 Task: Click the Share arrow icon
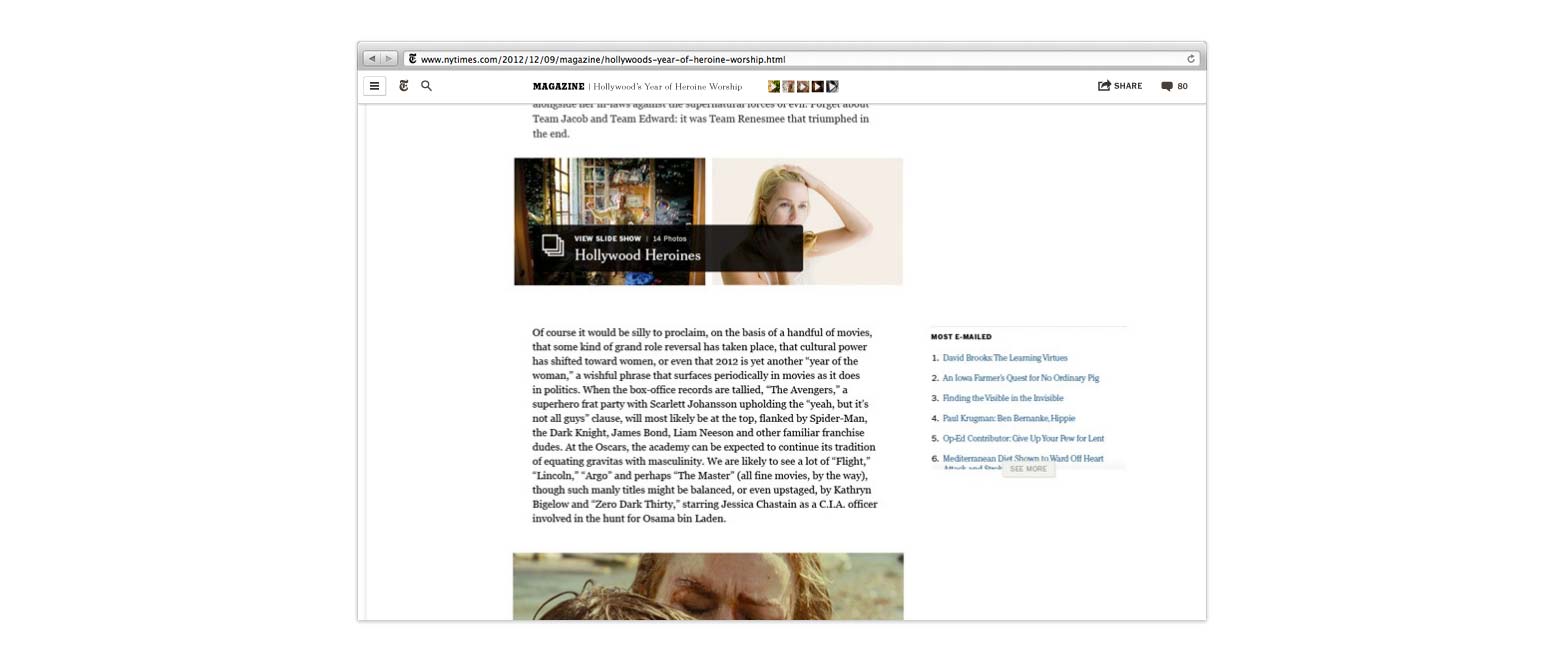(1104, 86)
